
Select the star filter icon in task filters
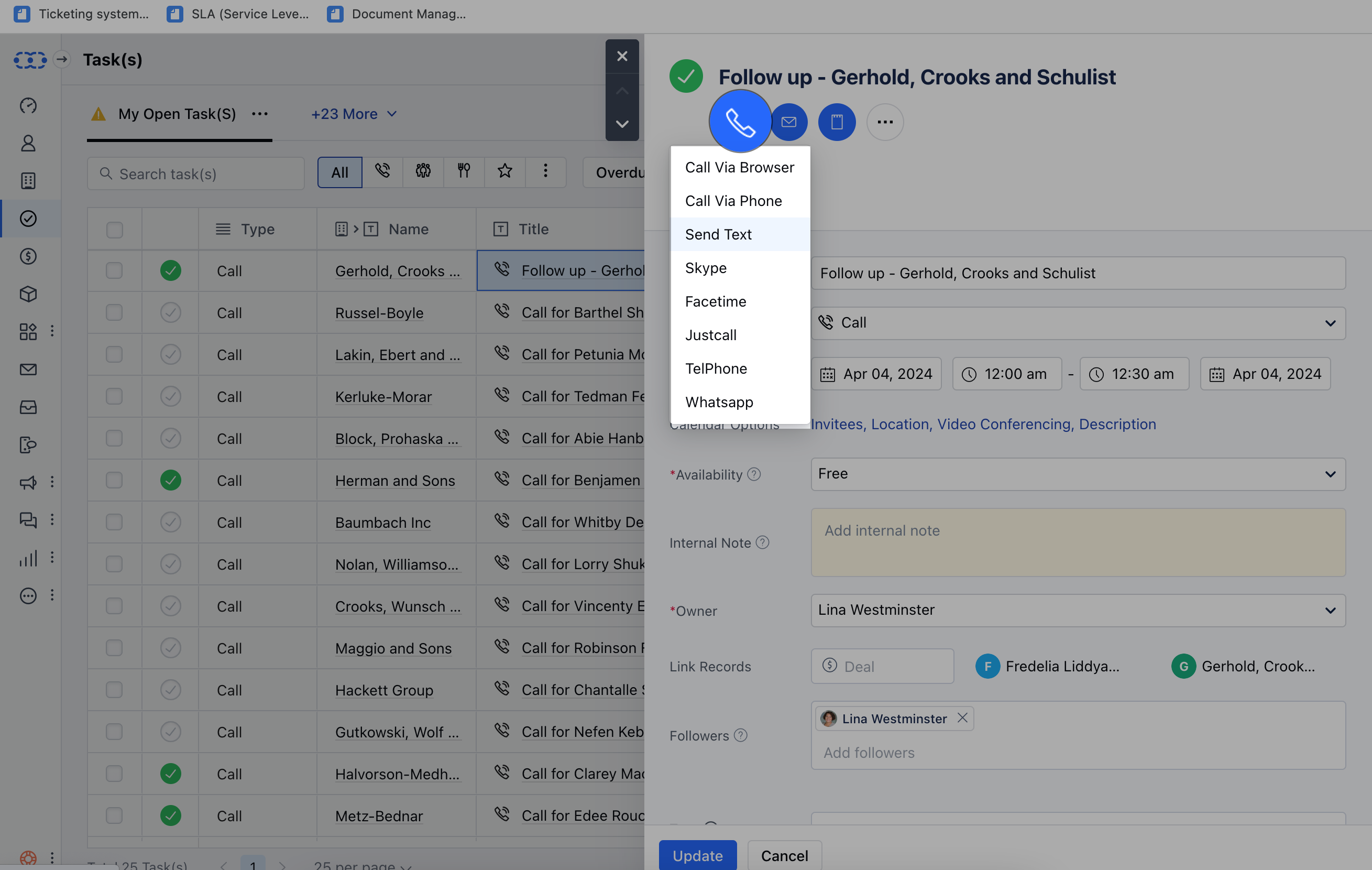(x=504, y=171)
